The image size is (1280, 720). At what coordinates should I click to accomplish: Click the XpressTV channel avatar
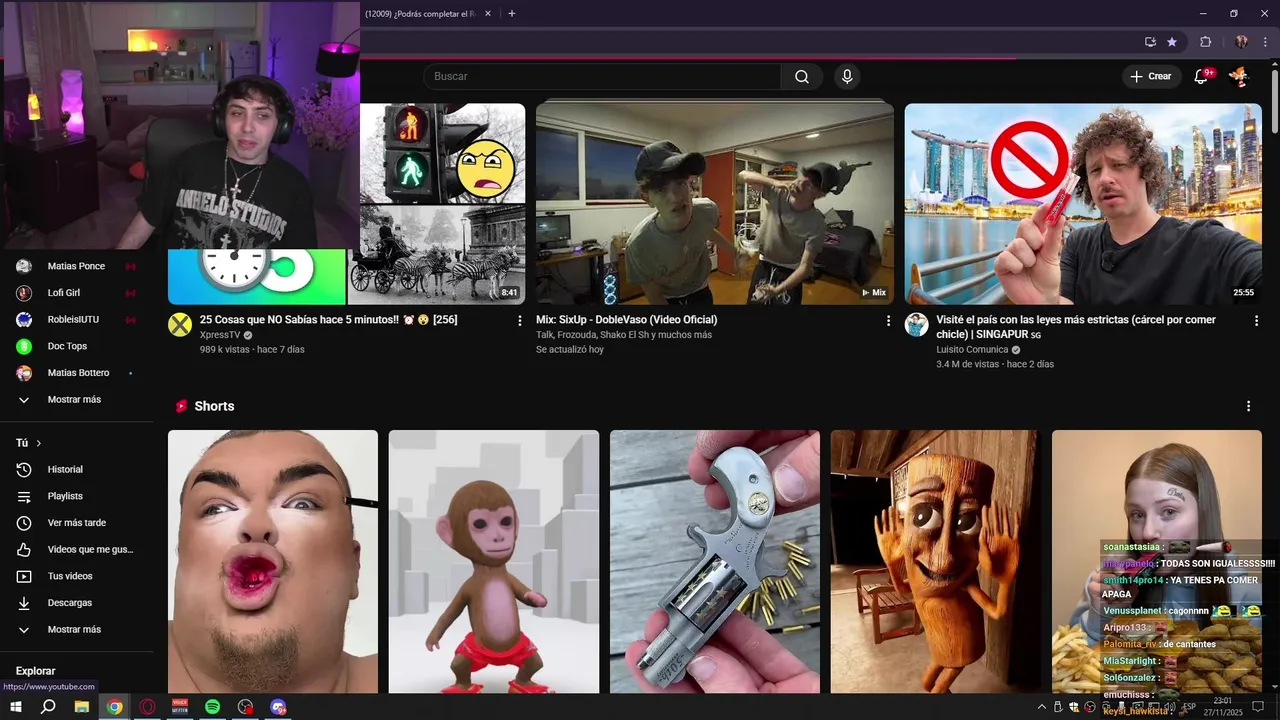180,325
